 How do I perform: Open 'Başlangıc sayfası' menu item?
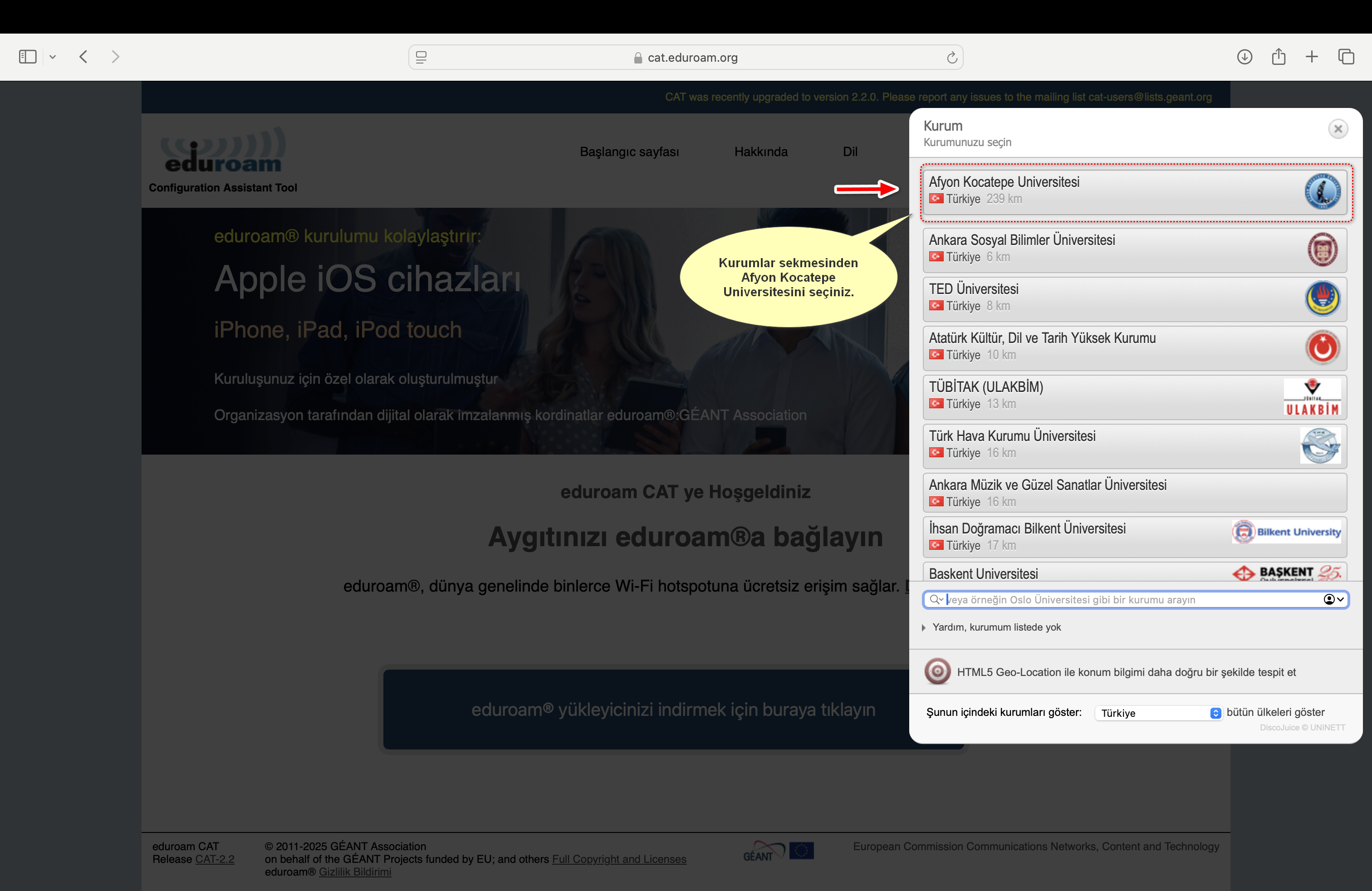629,152
